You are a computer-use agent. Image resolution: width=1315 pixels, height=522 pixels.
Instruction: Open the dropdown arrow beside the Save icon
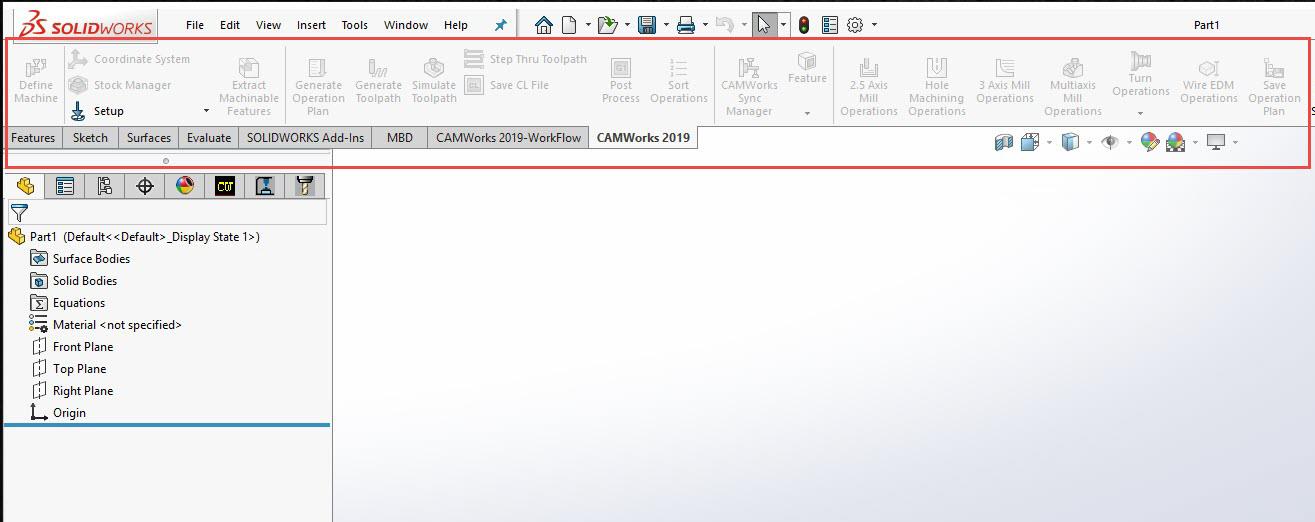coord(666,25)
